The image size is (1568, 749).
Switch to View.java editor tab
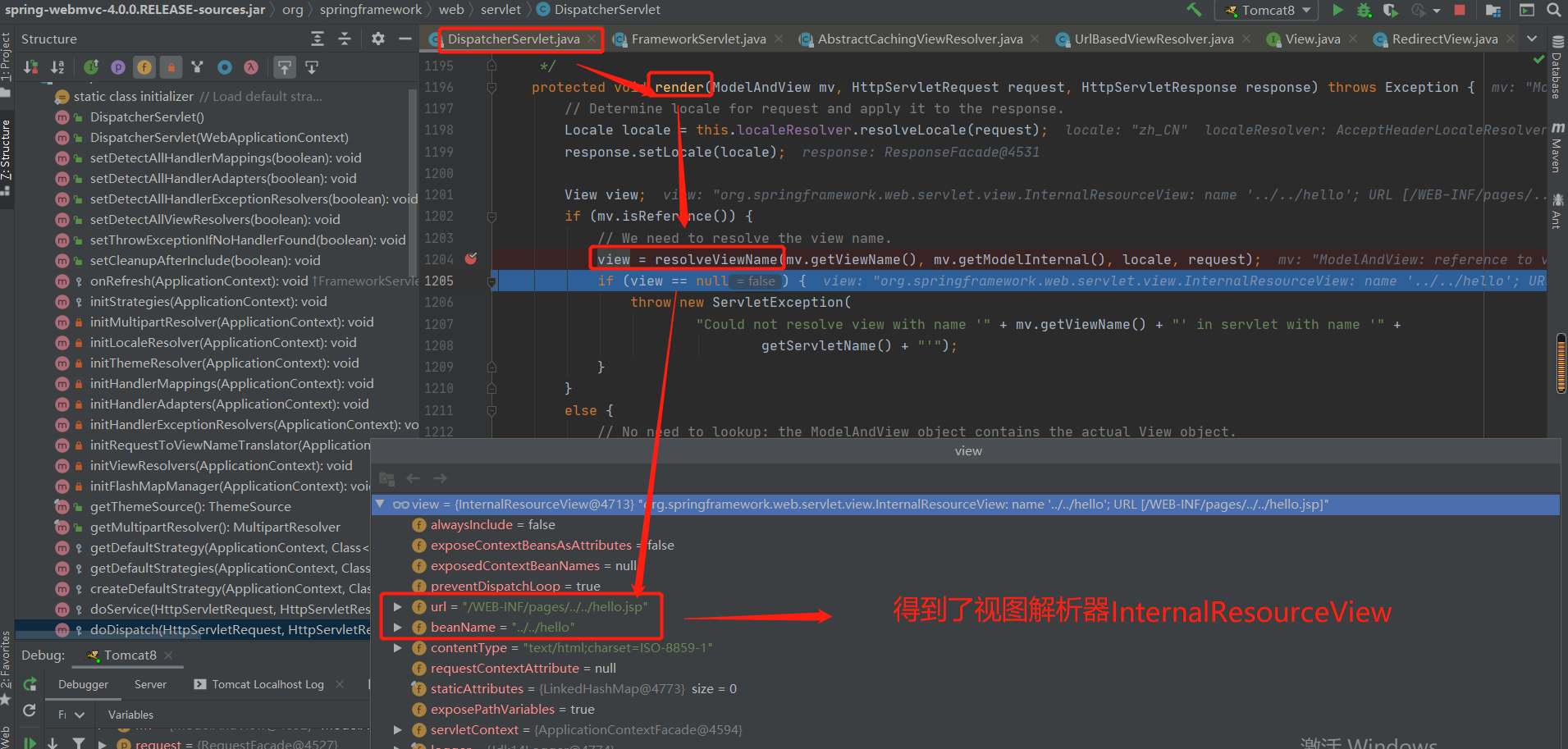pos(1312,39)
